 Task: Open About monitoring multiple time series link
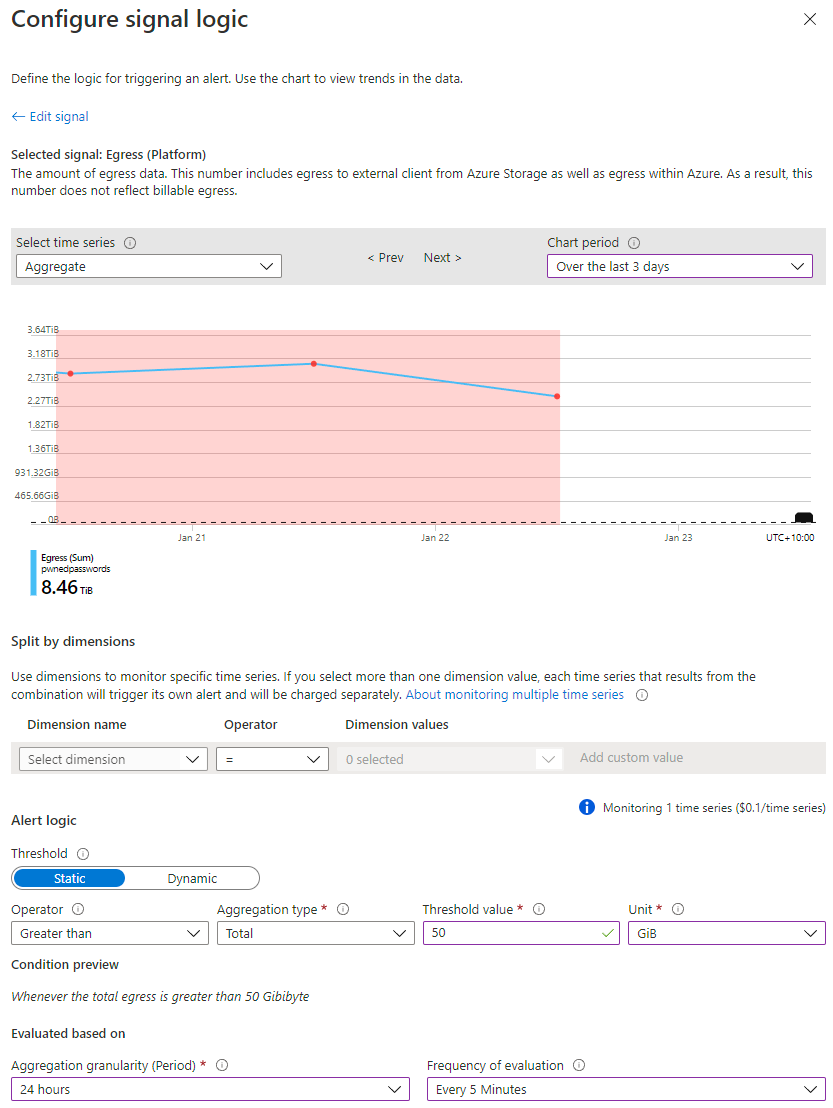pyautogui.click(x=514, y=695)
